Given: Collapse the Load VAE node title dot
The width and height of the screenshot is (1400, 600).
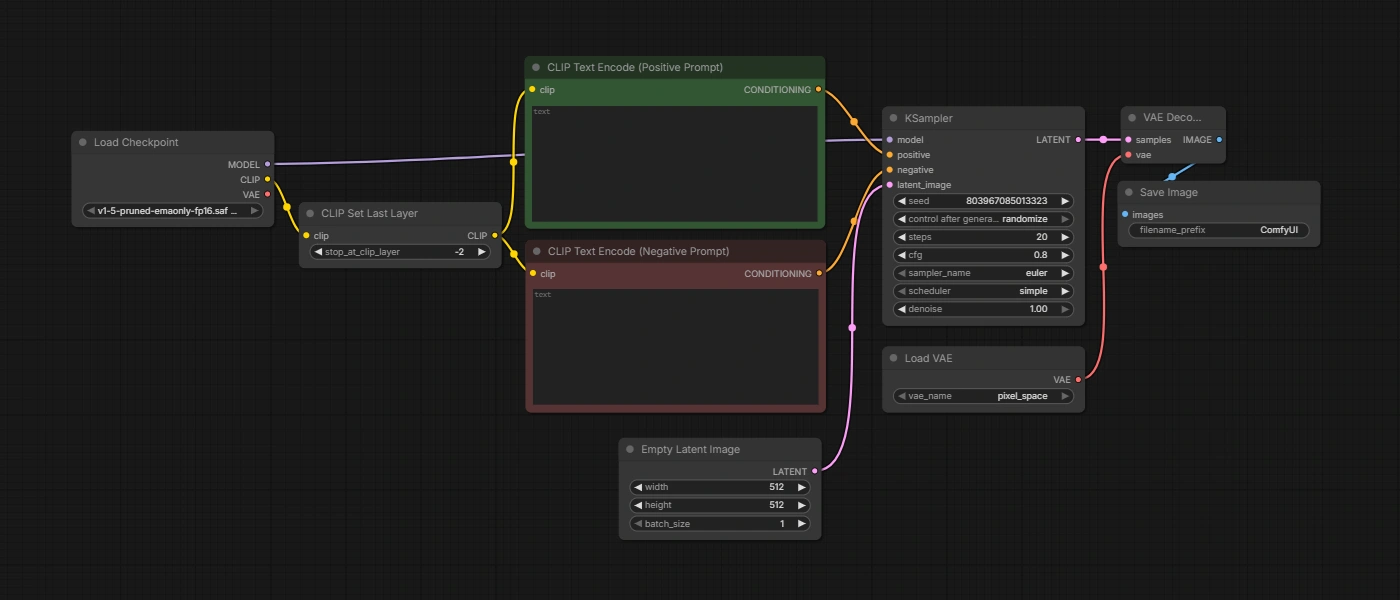Looking at the screenshot, I should (x=893, y=358).
